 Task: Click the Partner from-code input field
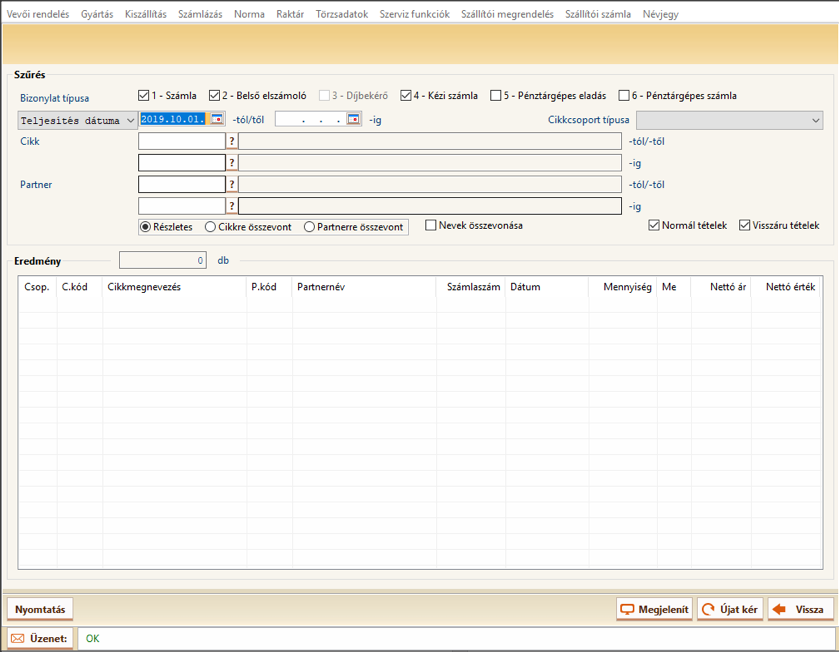click(182, 185)
